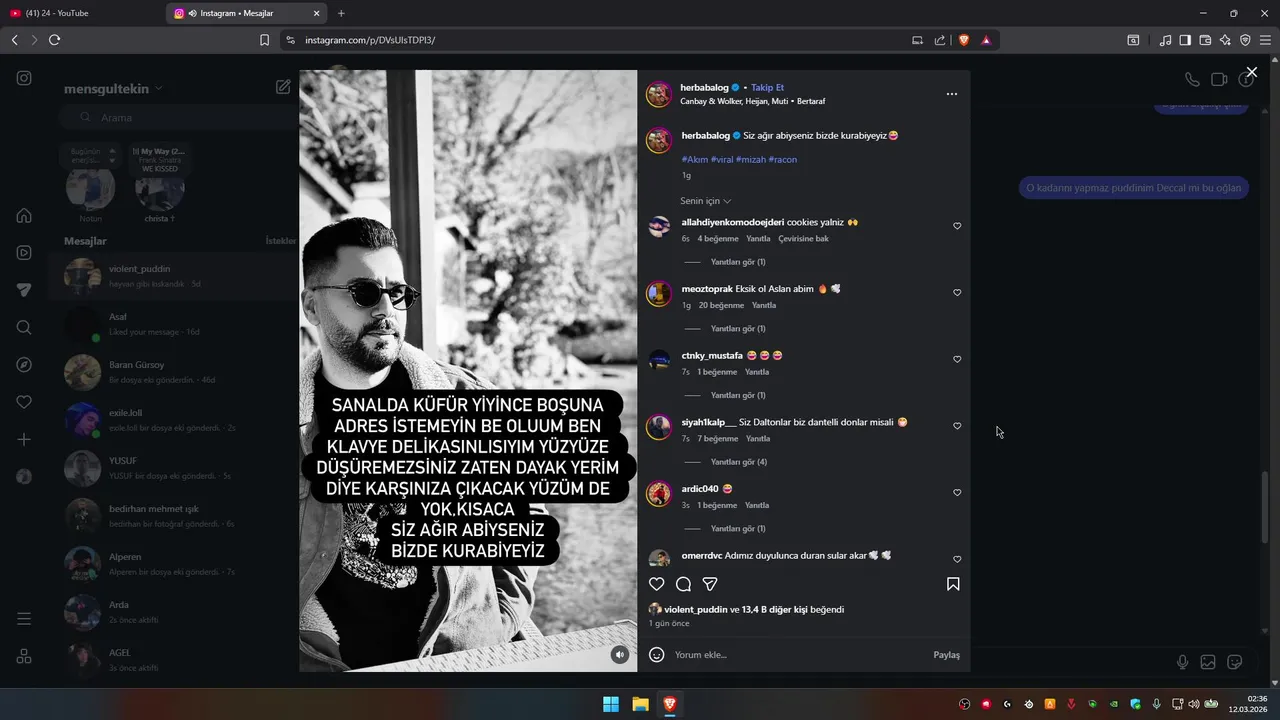Expand replies under meoztoprak comment
Viewport: 1280px width, 720px height.
(x=738, y=329)
